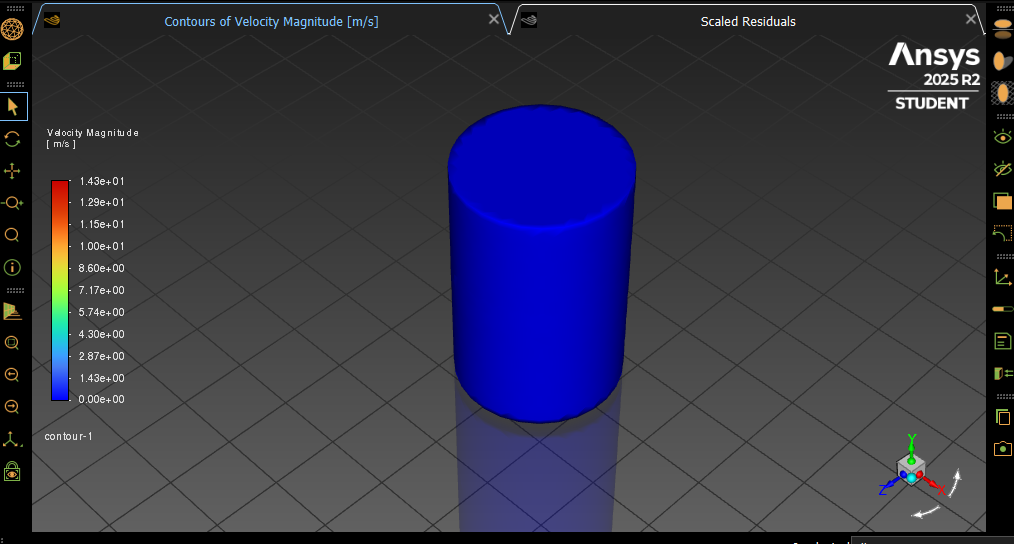Toggle the ruler bar icon
Screen dimensions: 1014x544
pyautogui.click(x=1002, y=309)
